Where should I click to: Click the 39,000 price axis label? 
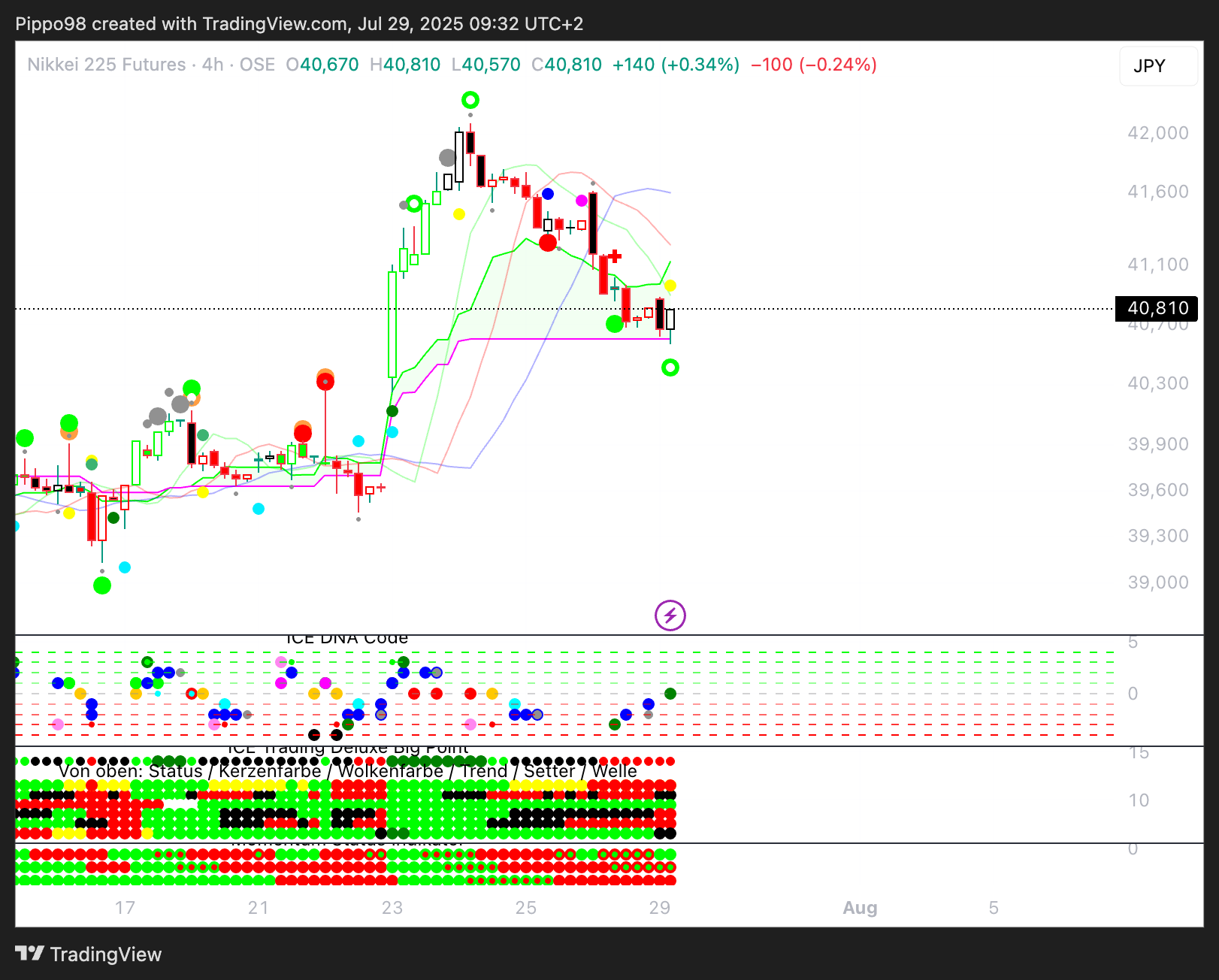coord(1157,582)
